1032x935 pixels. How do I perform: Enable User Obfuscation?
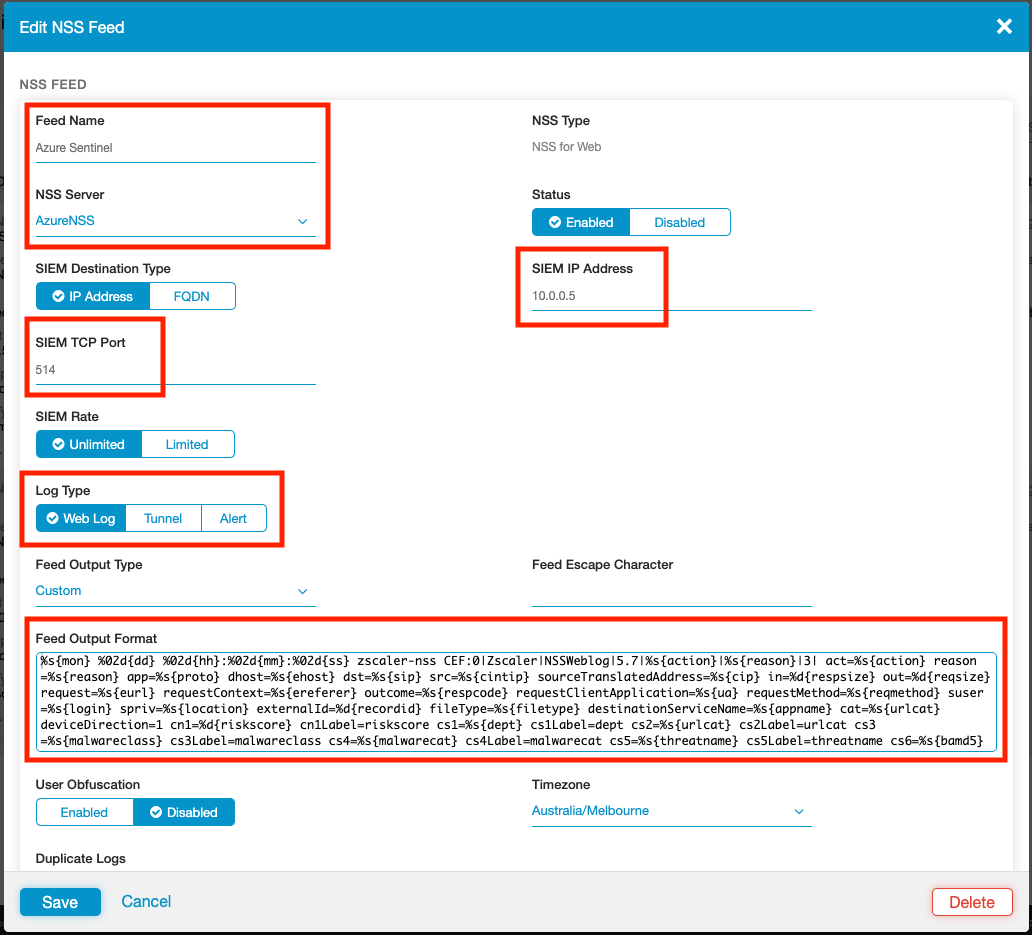pyautogui.click(x=84, y=812)
